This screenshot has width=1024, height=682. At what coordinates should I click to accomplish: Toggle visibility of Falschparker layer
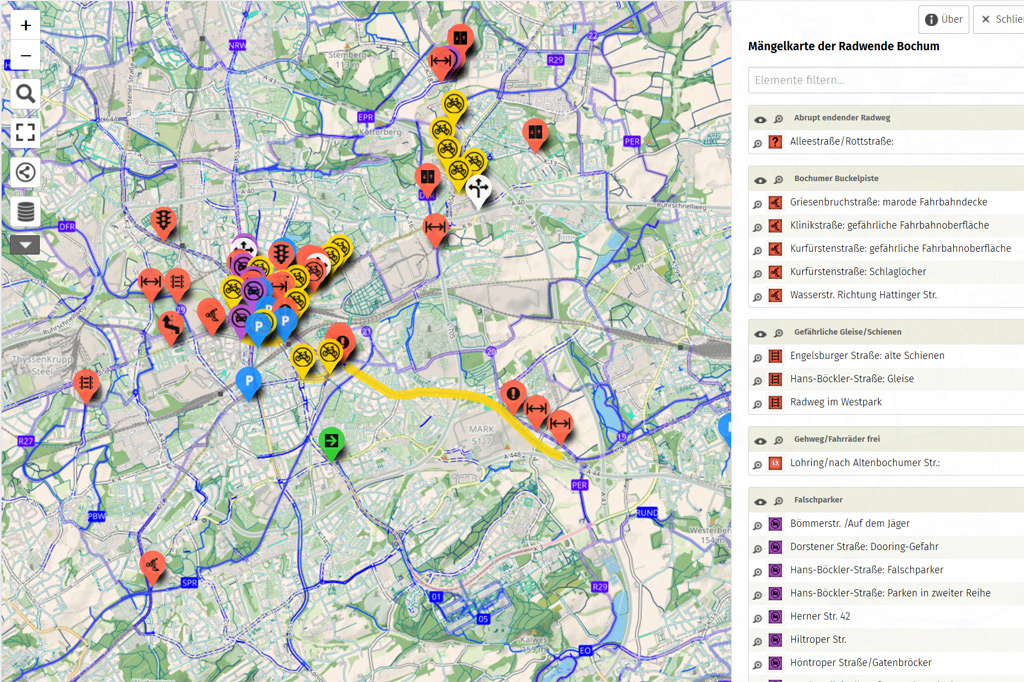[760, 502]
